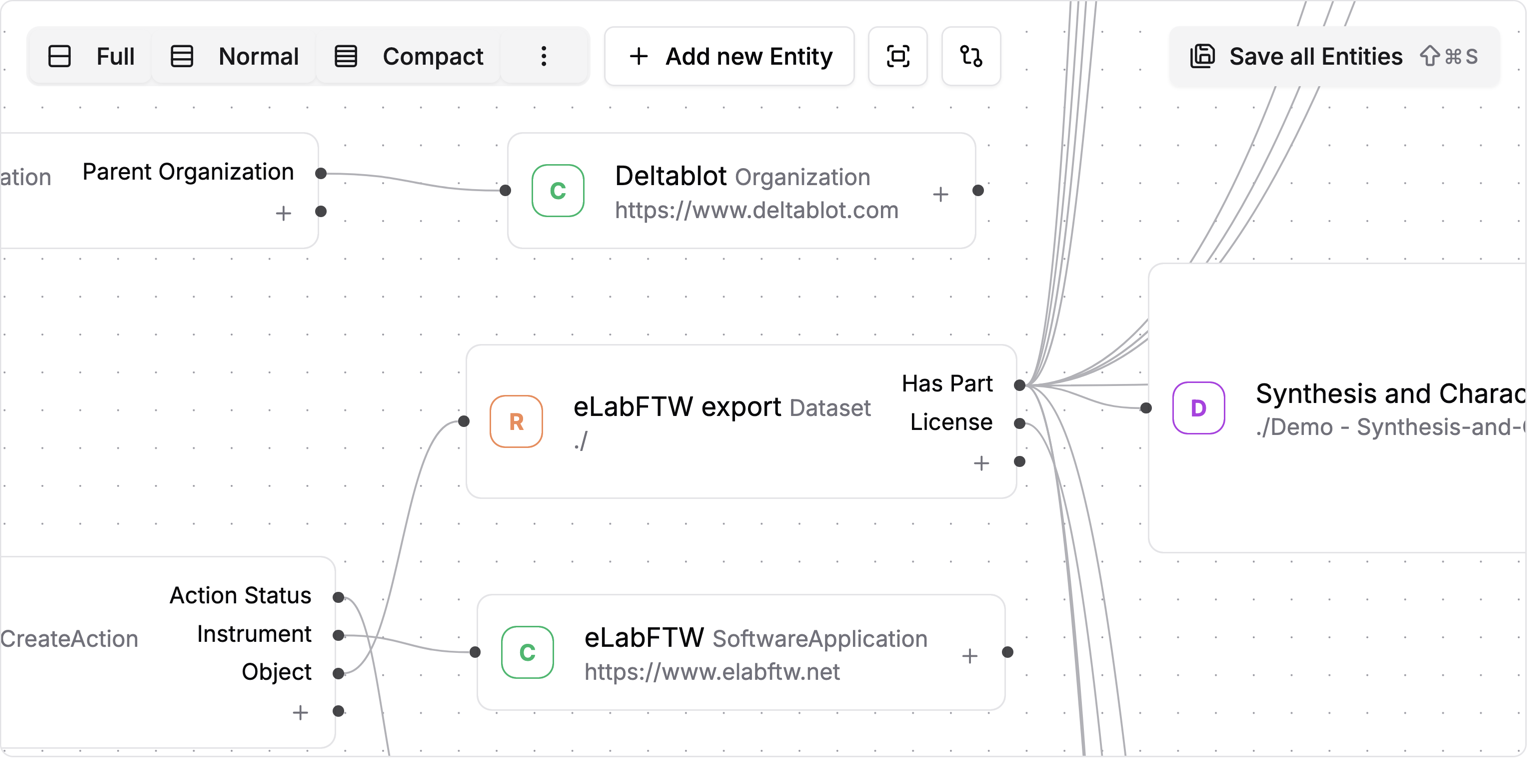
Task: Click the green C icon on the Deltablot node
Action: click(556, 191)
